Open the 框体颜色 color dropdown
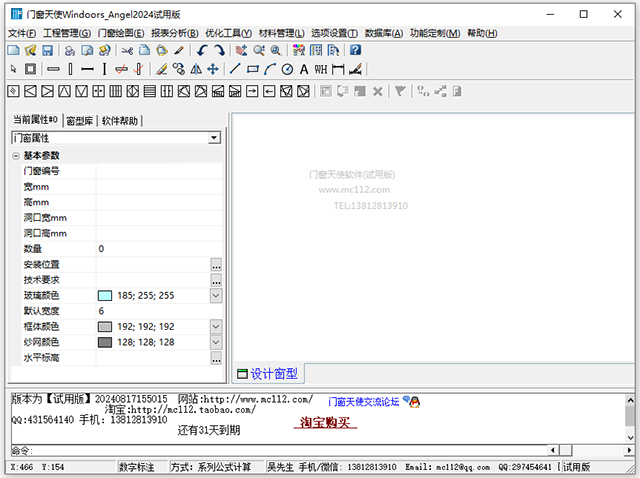640x478 pixels. (216, 326)
